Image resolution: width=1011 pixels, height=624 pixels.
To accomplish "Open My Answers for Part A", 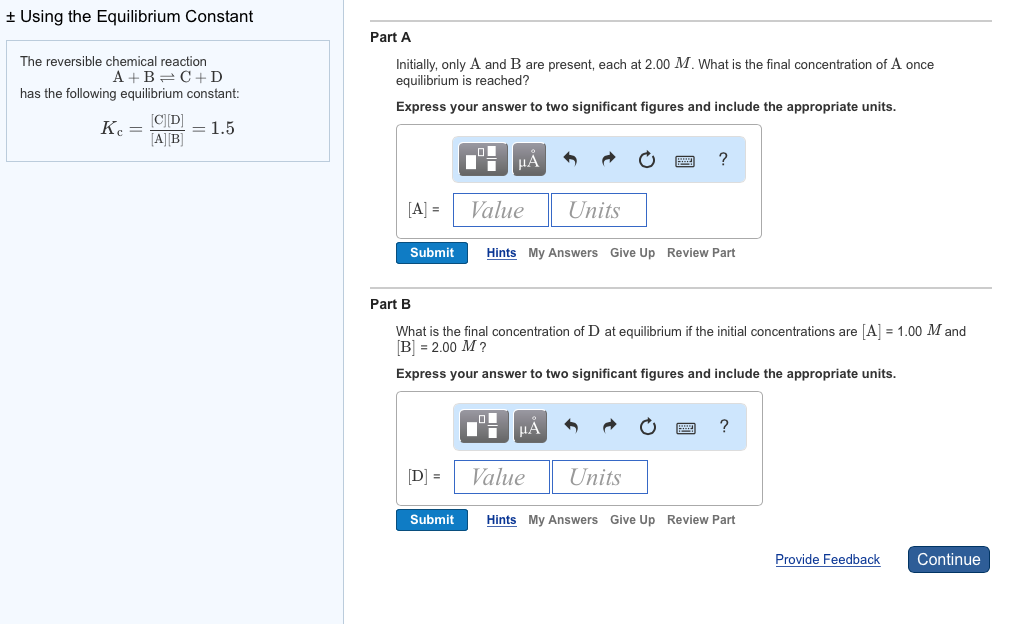I will click(x=563, y=253).
